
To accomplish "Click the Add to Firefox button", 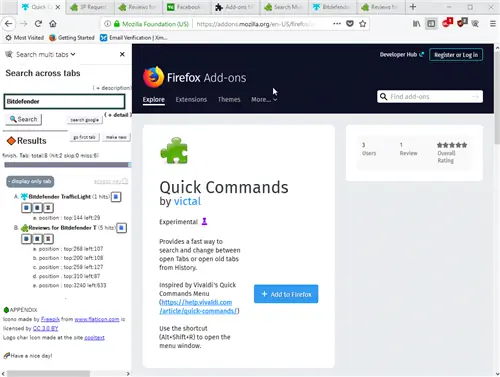I will tap(286, 294).
